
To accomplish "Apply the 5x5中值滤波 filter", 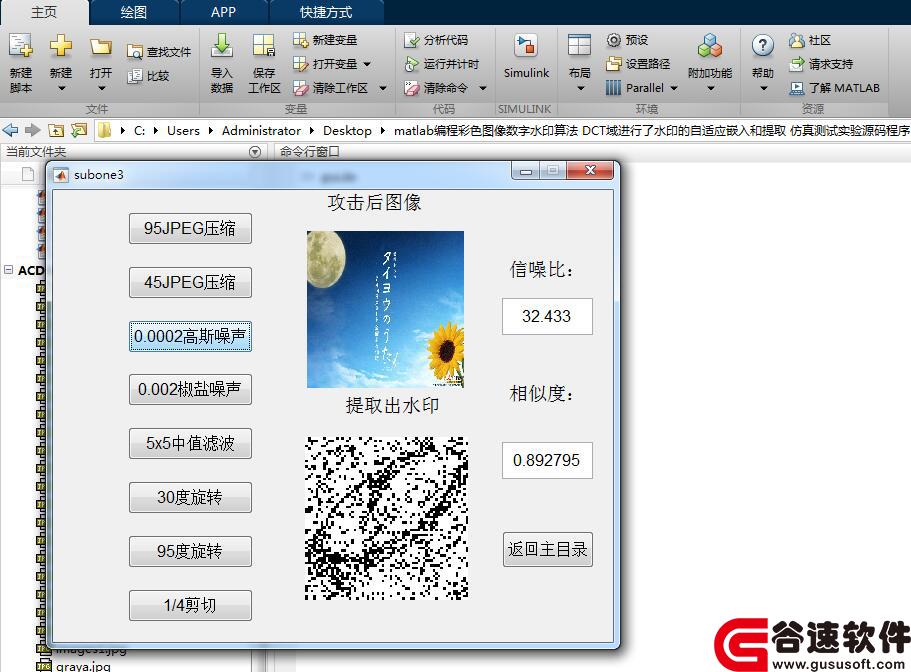I will point(190,443).
